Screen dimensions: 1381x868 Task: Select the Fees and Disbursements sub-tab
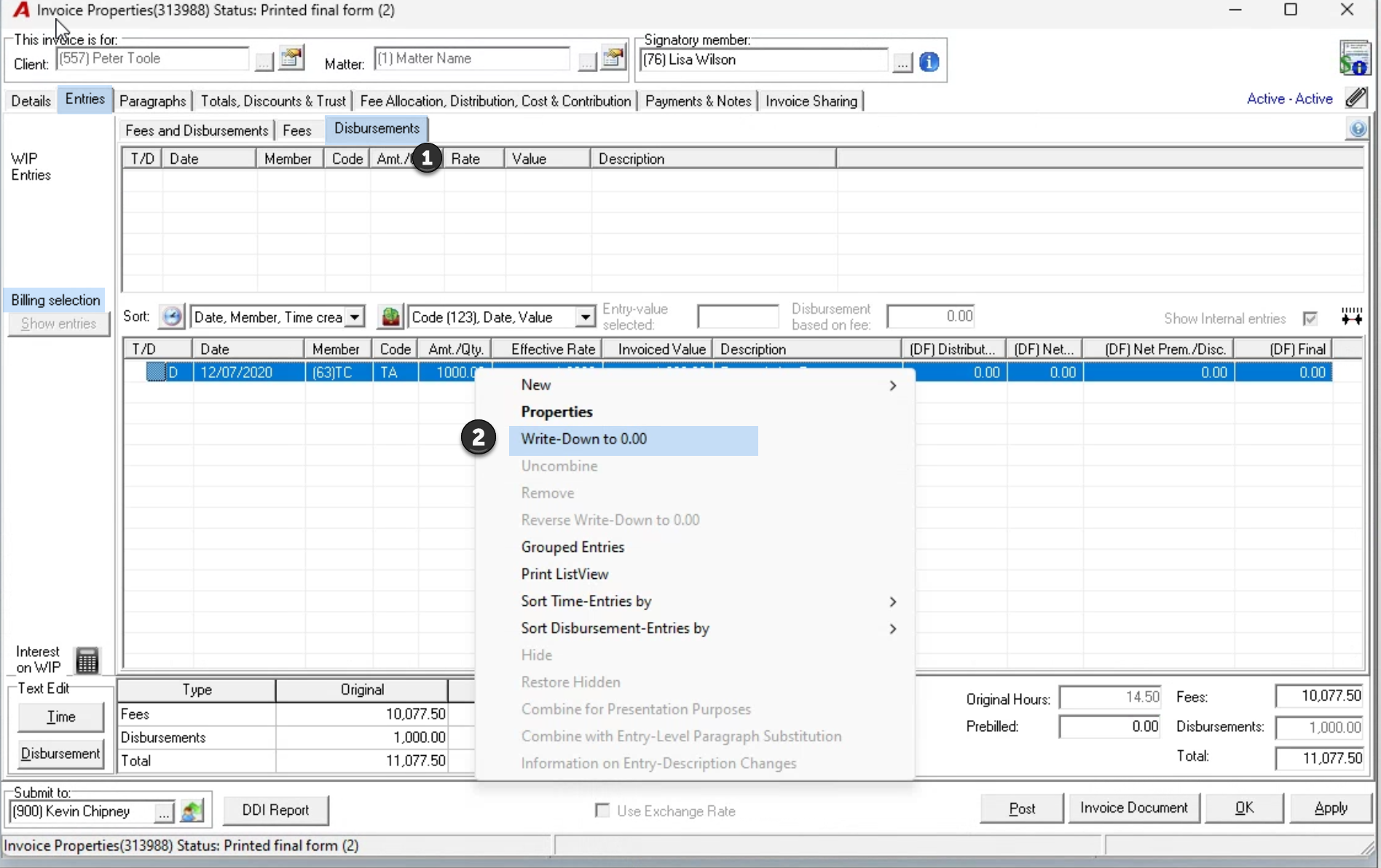[x=197, y=130]
